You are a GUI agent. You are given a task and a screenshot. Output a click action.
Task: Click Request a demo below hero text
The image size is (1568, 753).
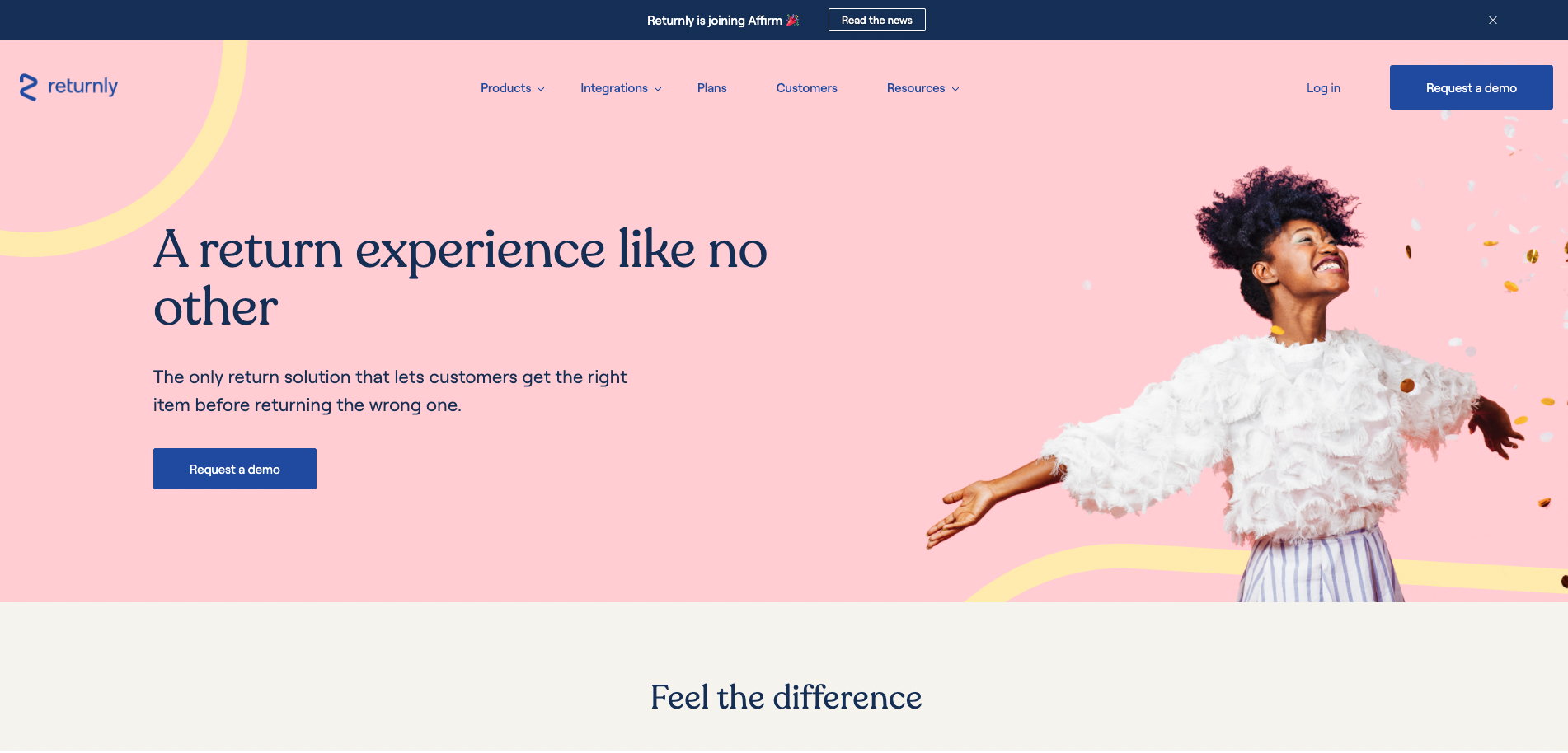pos(235,469)
